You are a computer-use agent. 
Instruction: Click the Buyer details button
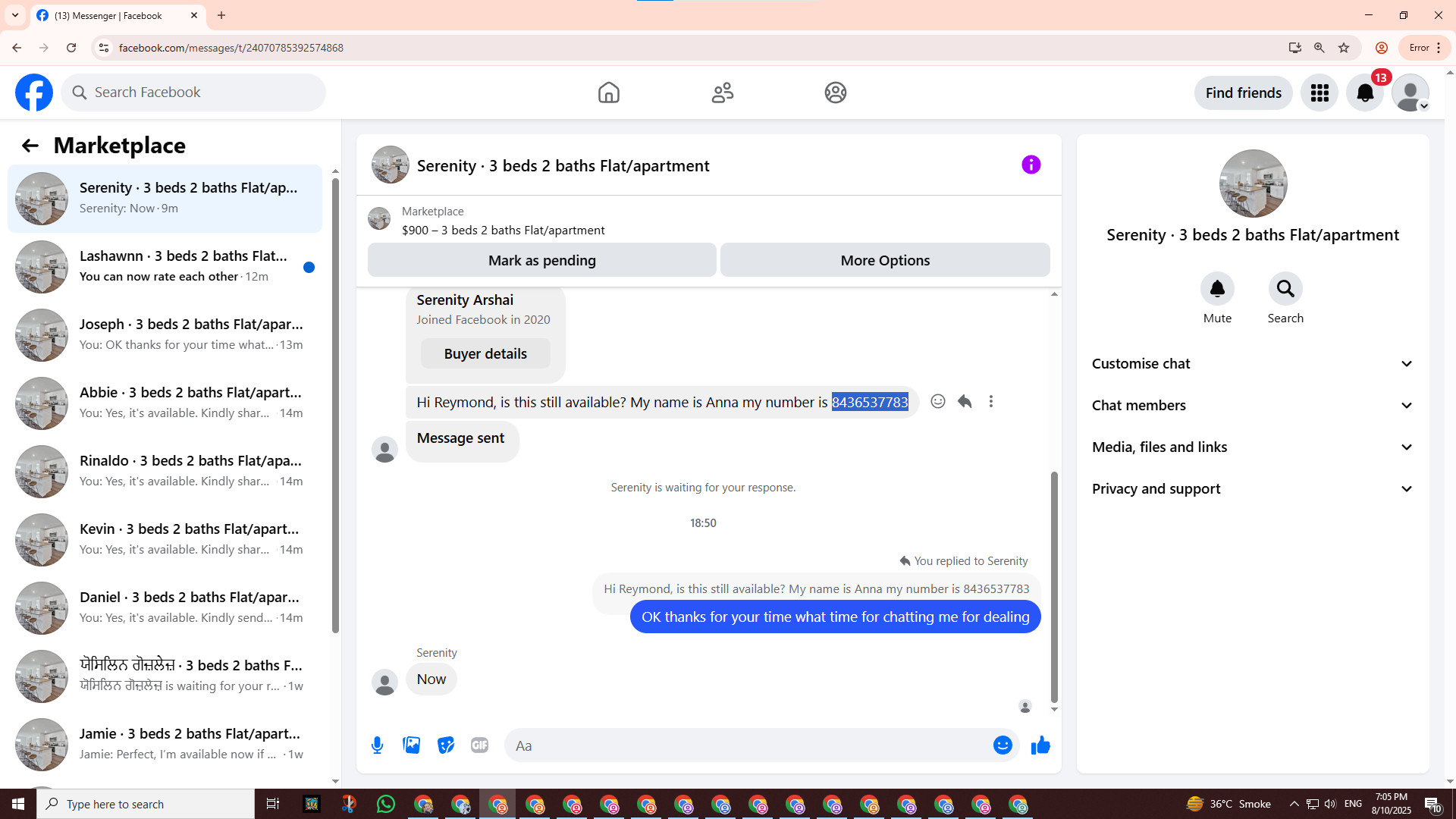485,354
